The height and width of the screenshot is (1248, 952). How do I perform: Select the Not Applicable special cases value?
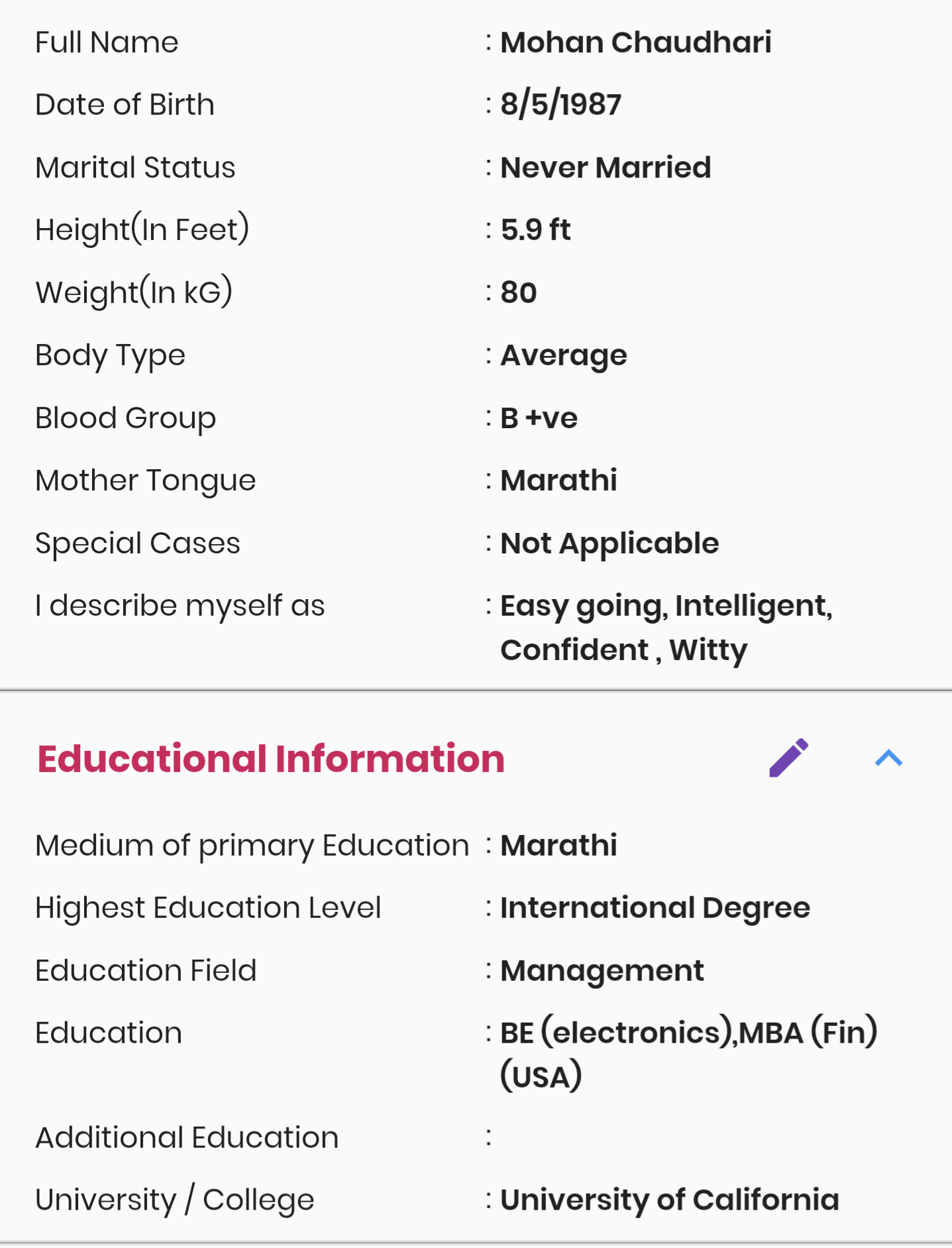point(609,543)
